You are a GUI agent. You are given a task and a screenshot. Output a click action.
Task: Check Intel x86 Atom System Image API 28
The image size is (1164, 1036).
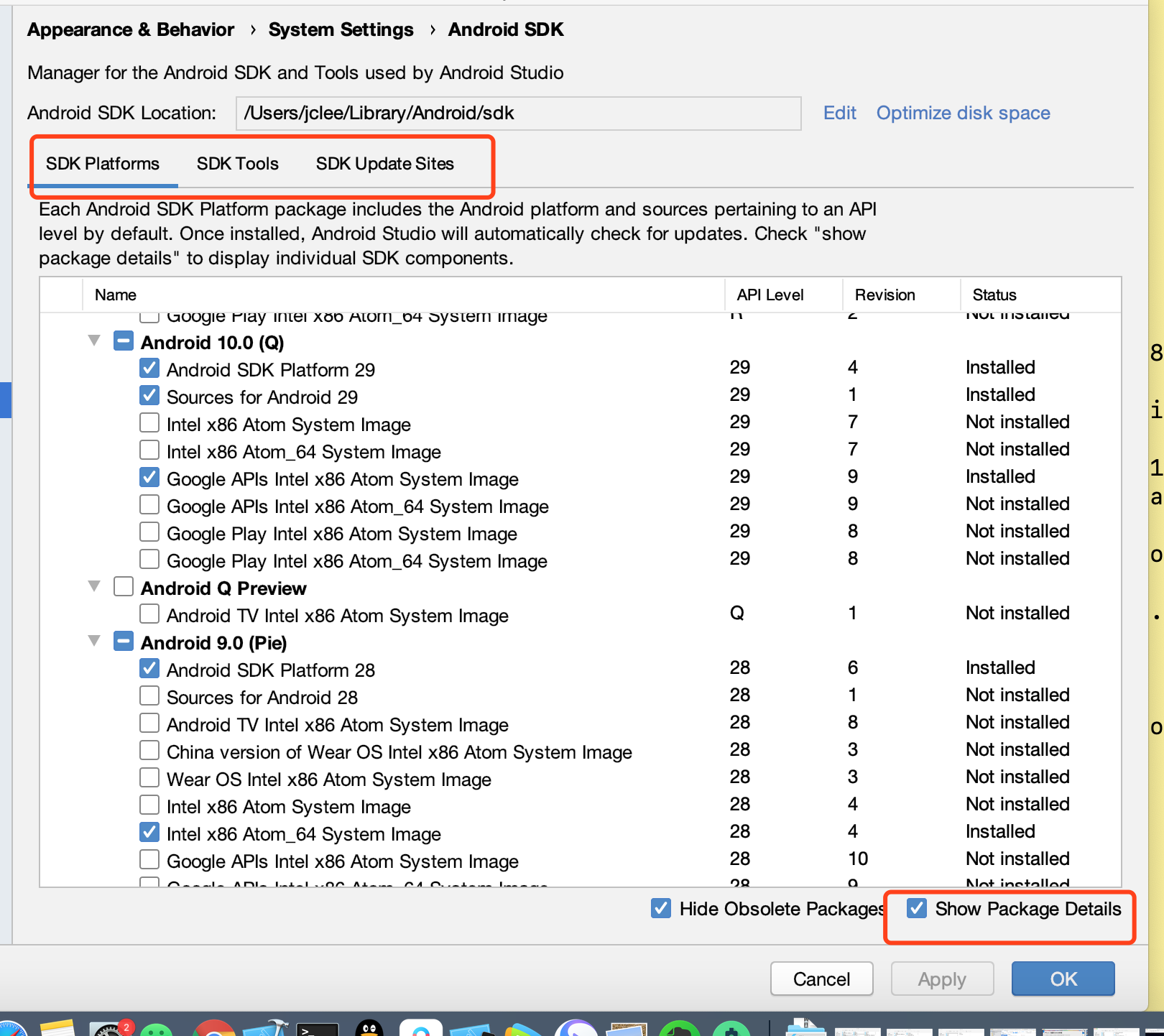tap(149, 805)
